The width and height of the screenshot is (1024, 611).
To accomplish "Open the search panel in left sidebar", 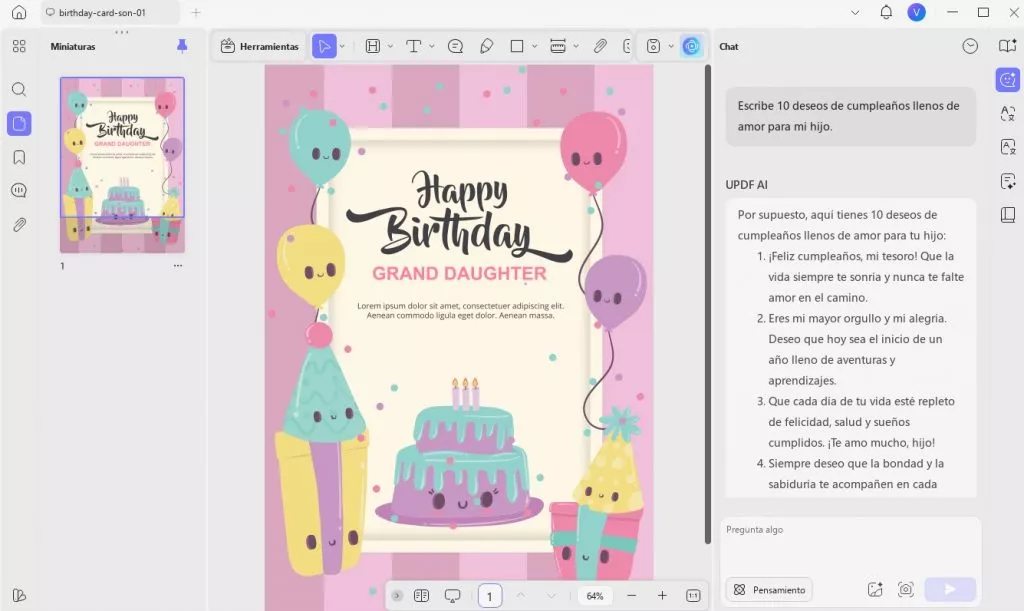I will click(19, 89).
